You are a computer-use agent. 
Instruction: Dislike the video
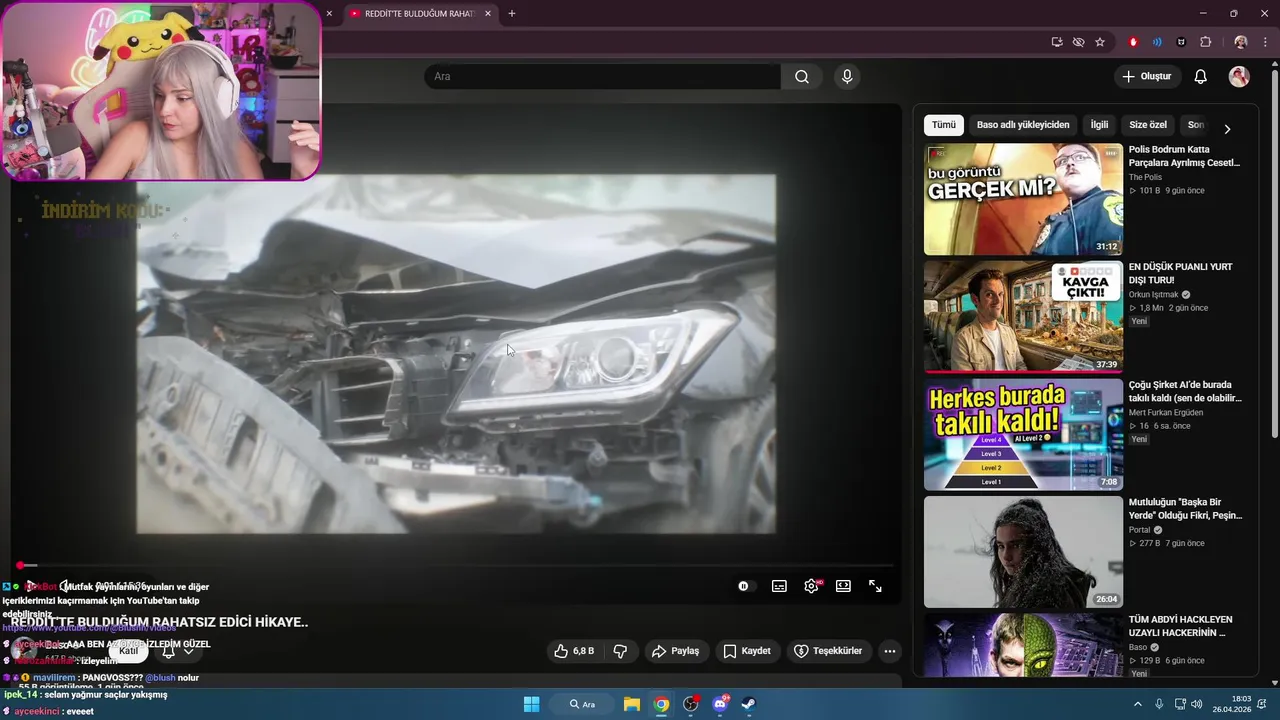[620, 651]
